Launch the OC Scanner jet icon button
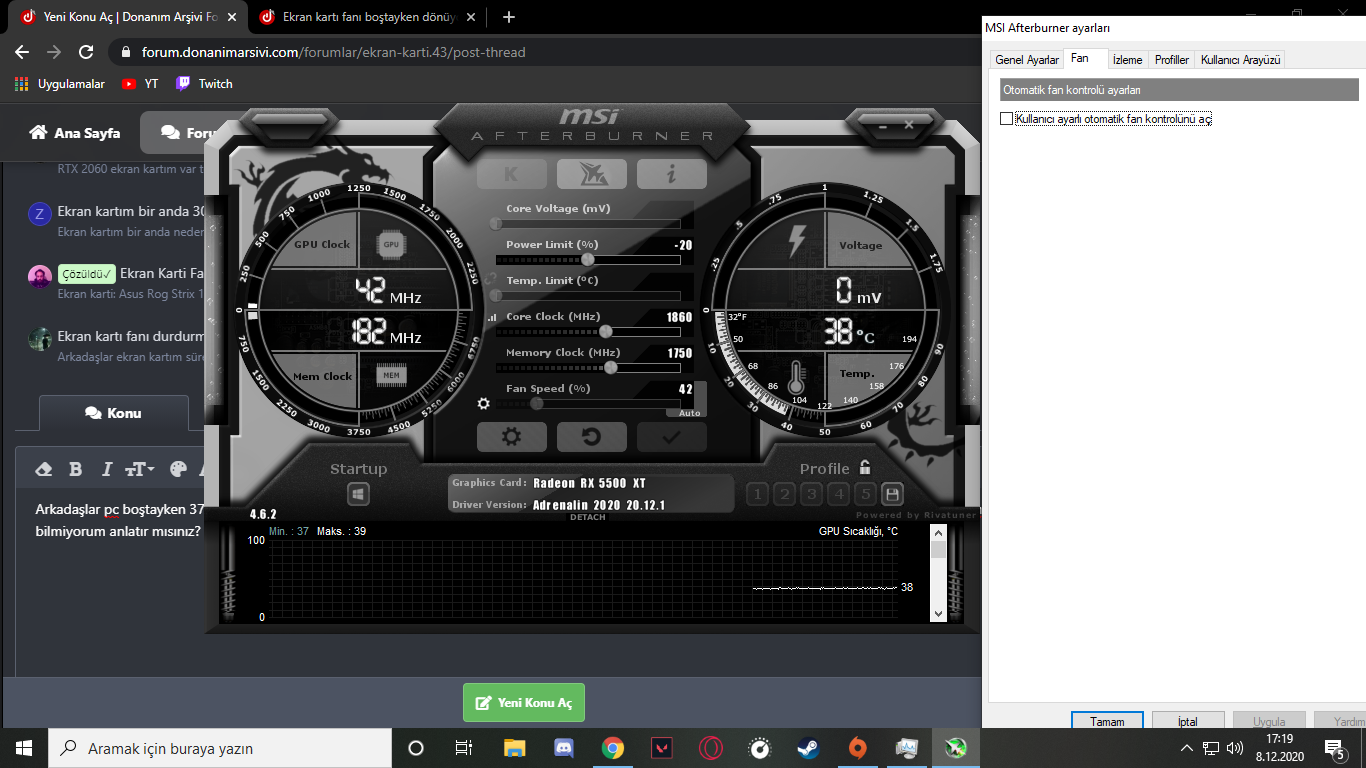Viewport: 1366px width, 768px height. (591, 174)
